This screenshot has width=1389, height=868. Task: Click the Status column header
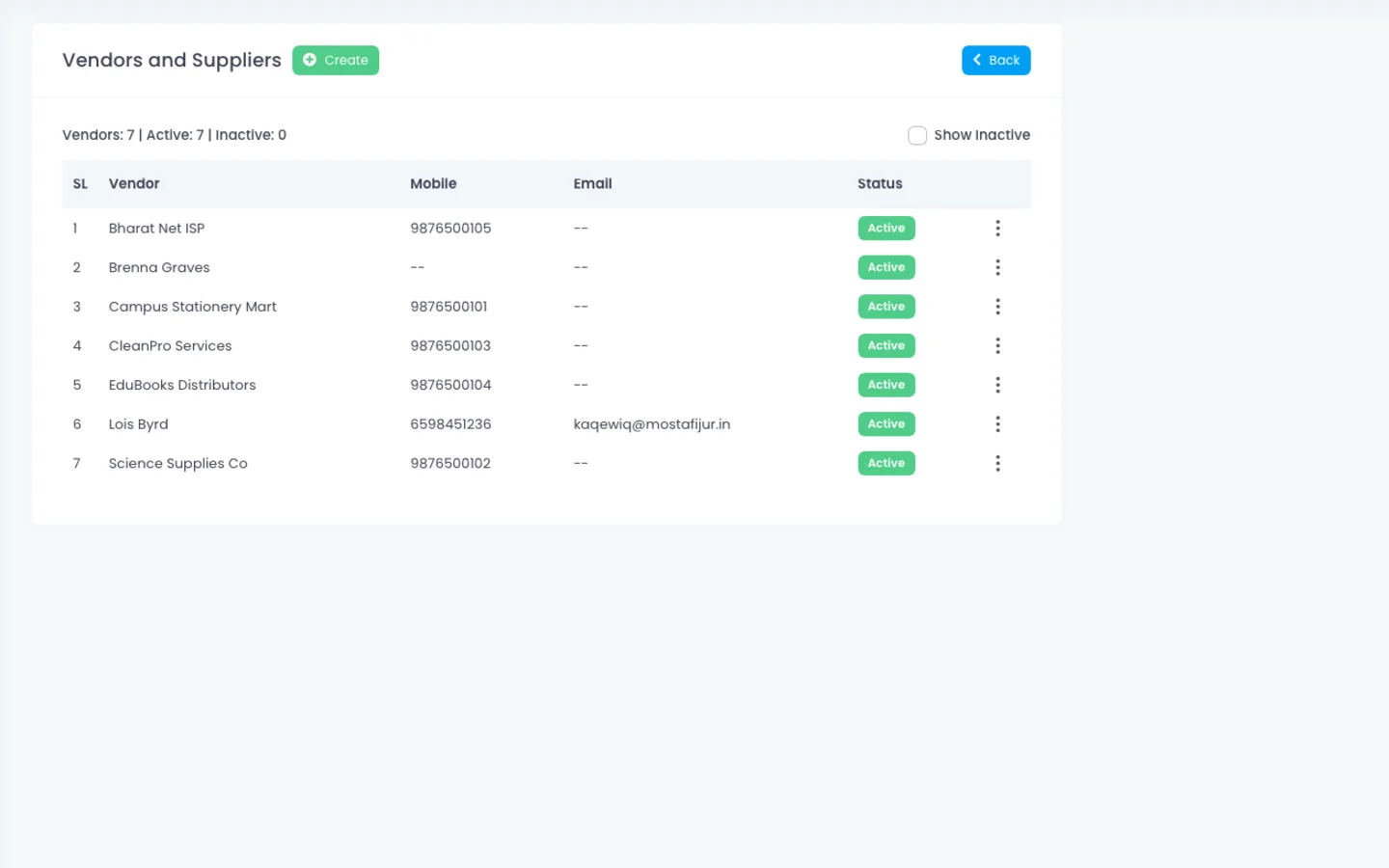click(x=880, y=183)
